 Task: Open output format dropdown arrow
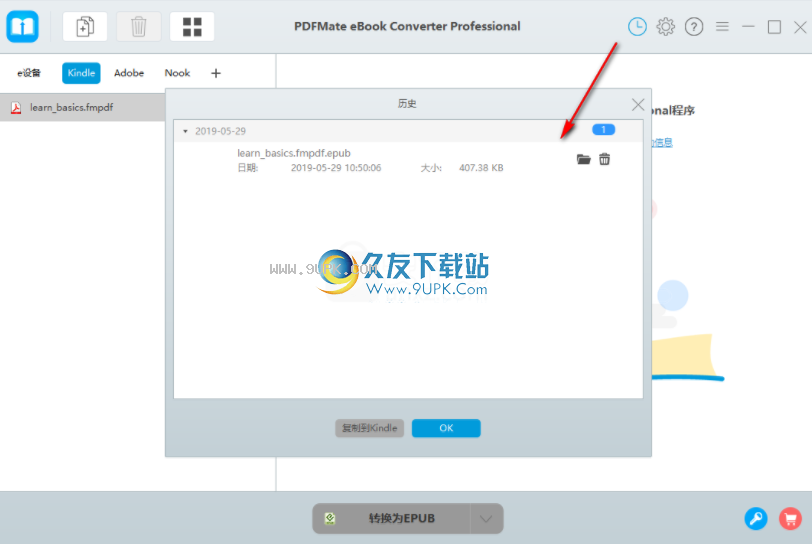coord(486,519)
